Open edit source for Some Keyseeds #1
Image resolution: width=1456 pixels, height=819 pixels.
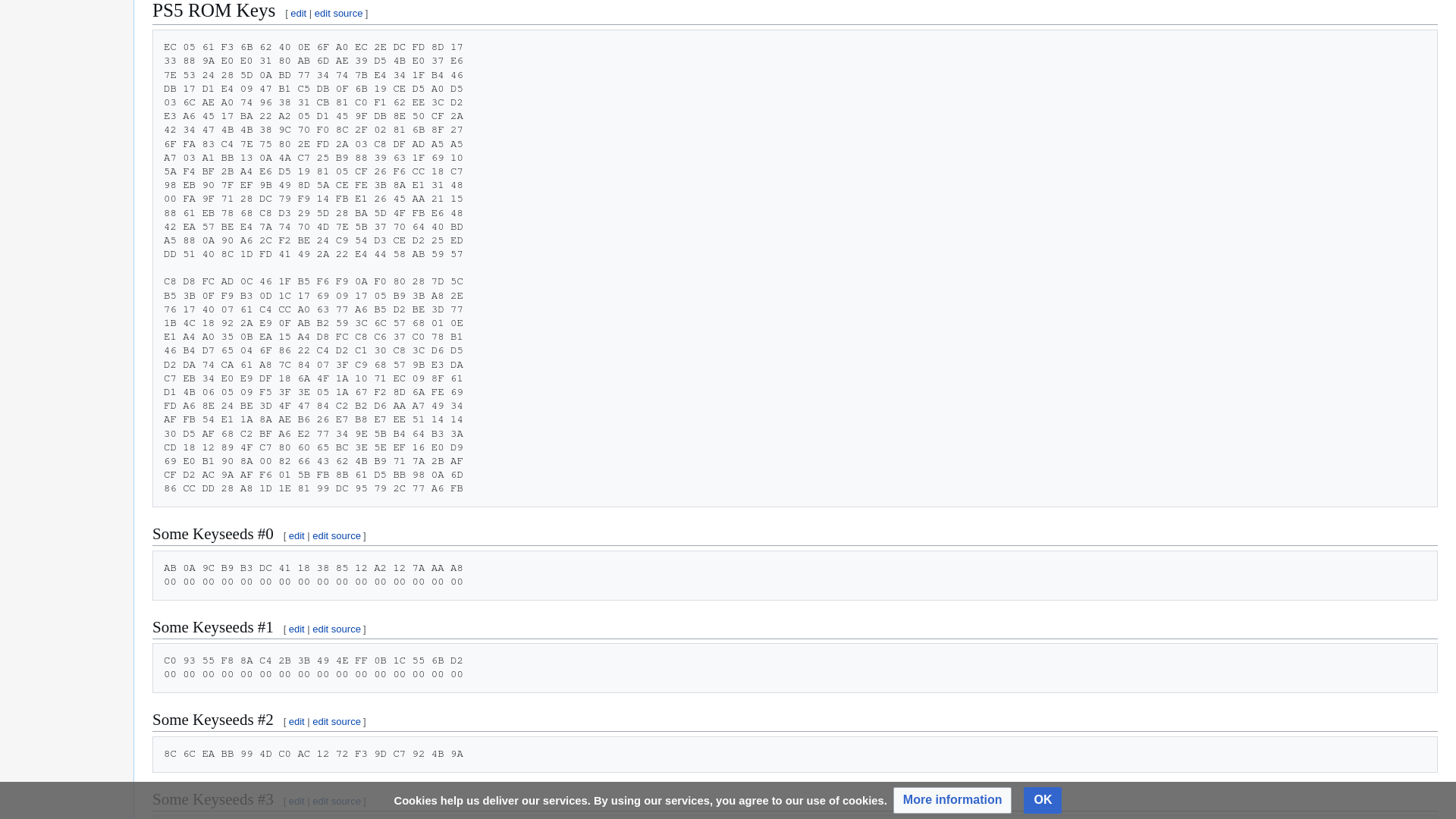tap(337, 629)
